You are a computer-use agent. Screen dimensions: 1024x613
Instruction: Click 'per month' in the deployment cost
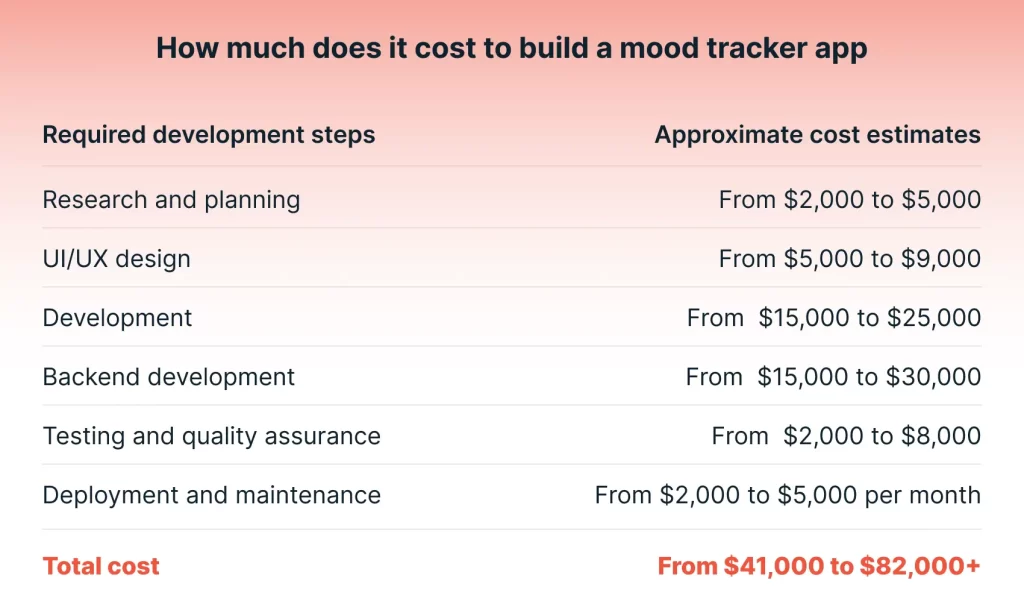(x=923, y=496)
